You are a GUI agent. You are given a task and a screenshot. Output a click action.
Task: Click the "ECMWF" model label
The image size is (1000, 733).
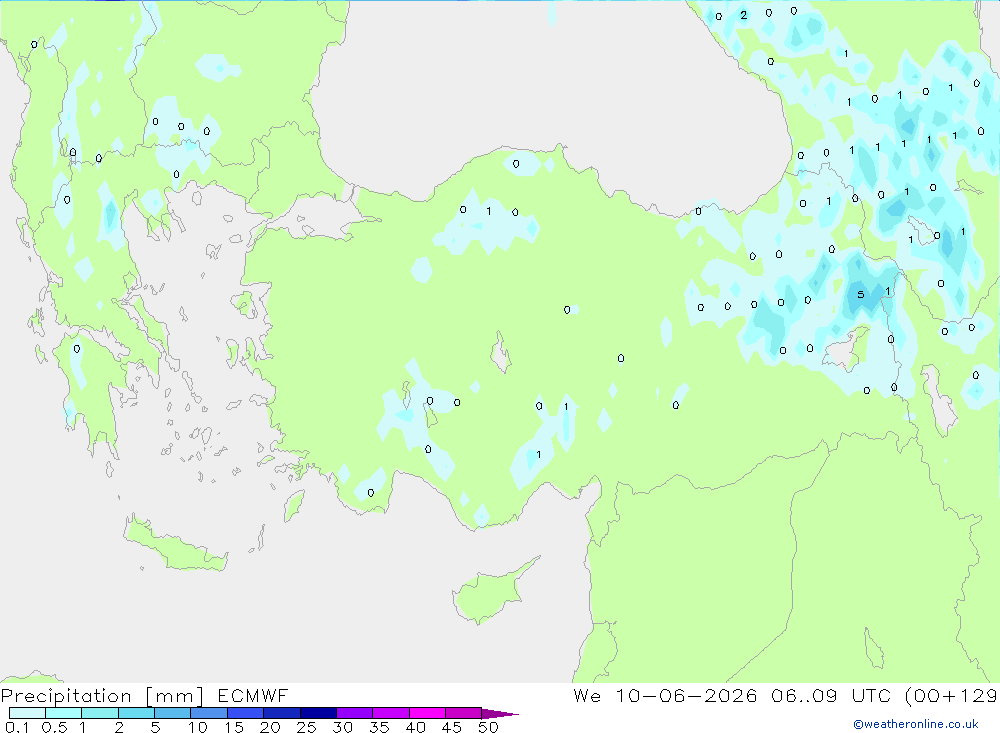point(253,695)
